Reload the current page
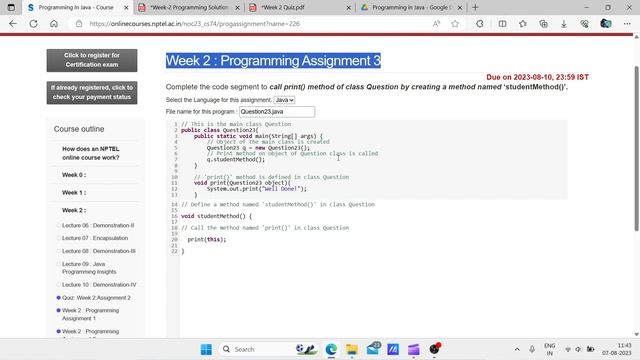This screenshot has height=360, width=640. coord(33,24)
